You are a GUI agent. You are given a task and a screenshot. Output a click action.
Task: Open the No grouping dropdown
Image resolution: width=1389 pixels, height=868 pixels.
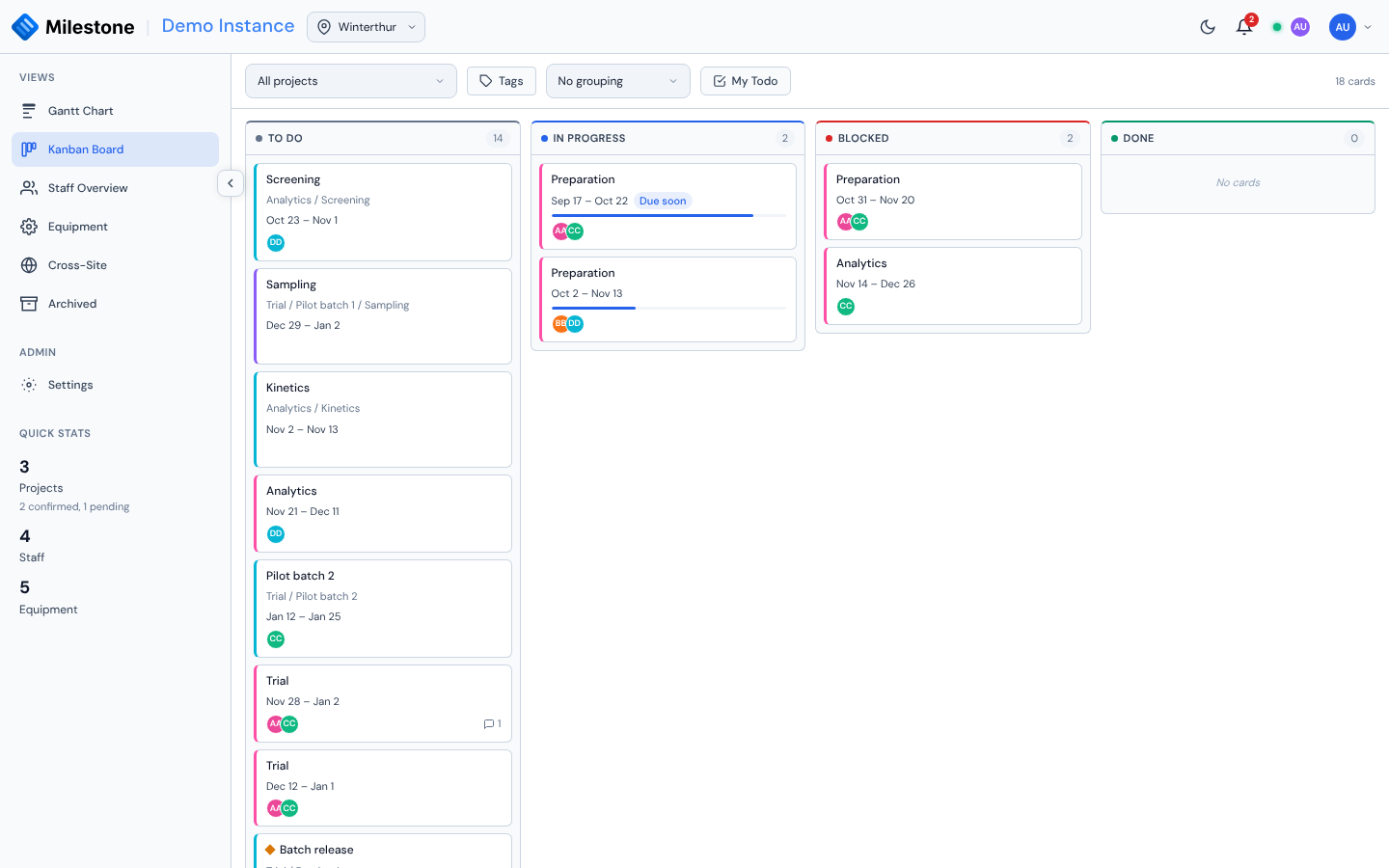[x=618, y=81]
